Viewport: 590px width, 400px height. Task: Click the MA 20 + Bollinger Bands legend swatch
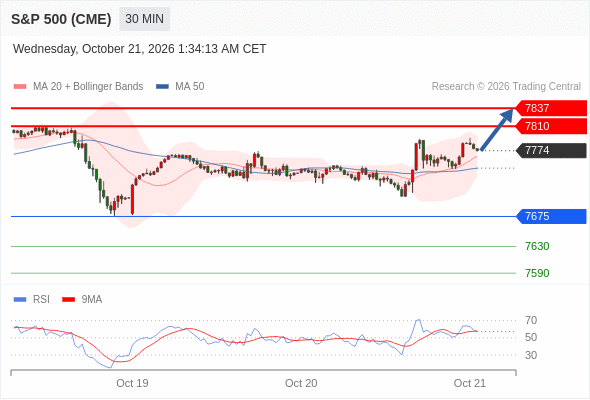coord(20,87)
